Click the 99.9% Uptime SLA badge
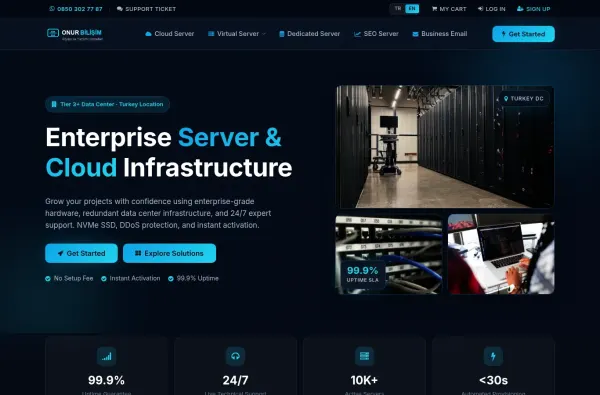This screenshot has height=395, width=600. click(x=363, y=274)
